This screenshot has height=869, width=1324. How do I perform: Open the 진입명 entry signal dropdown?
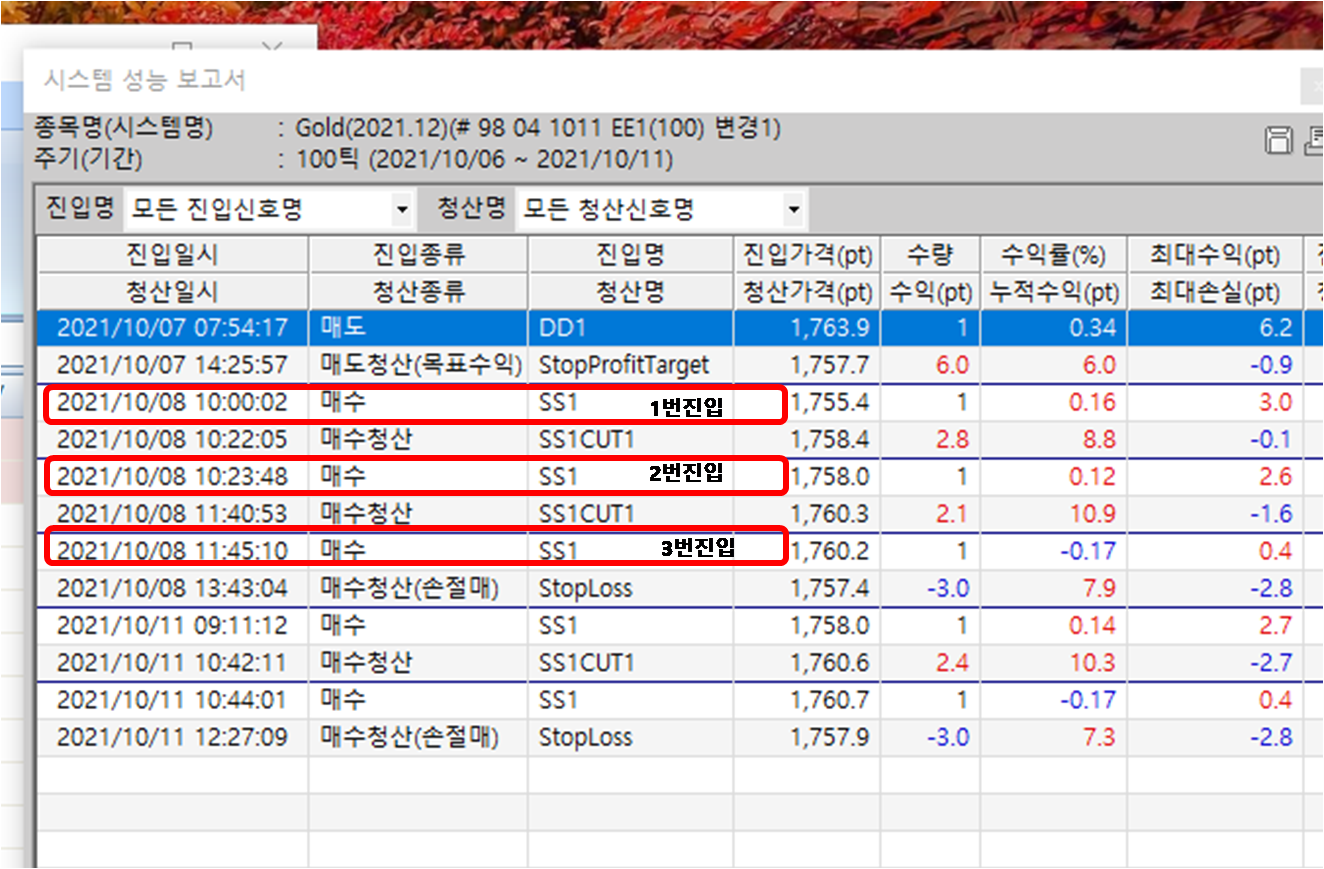[x=402, y=210]
